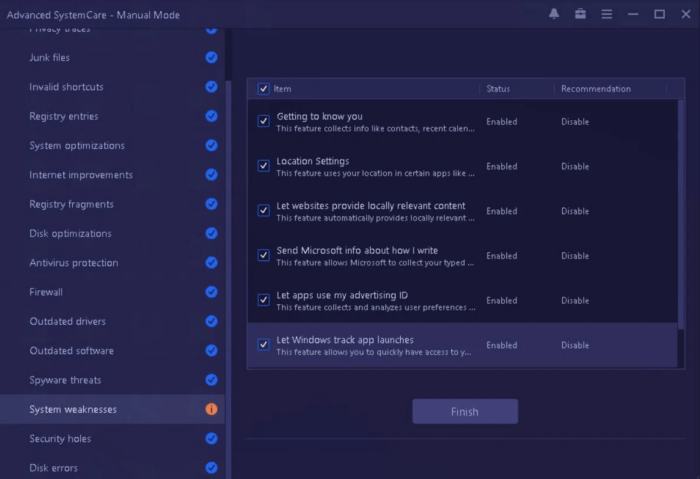
Task: Click the orange warning icon for System weaknesses
Action: (211, 409)
